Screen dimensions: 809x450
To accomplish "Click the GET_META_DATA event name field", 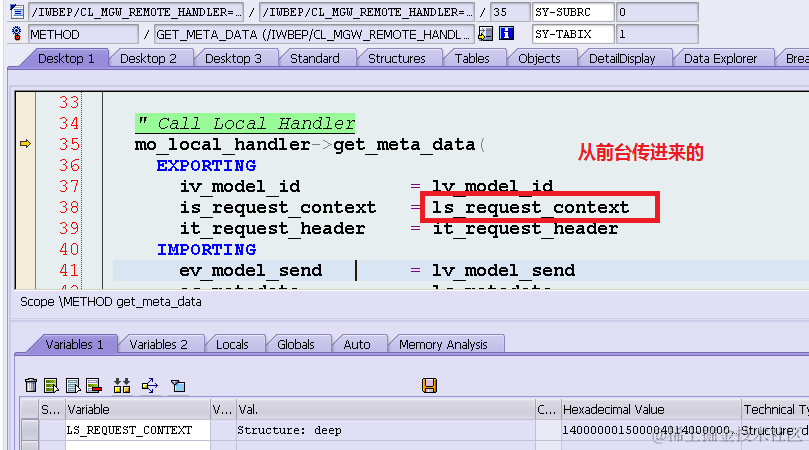I will [x=314, y=35].
